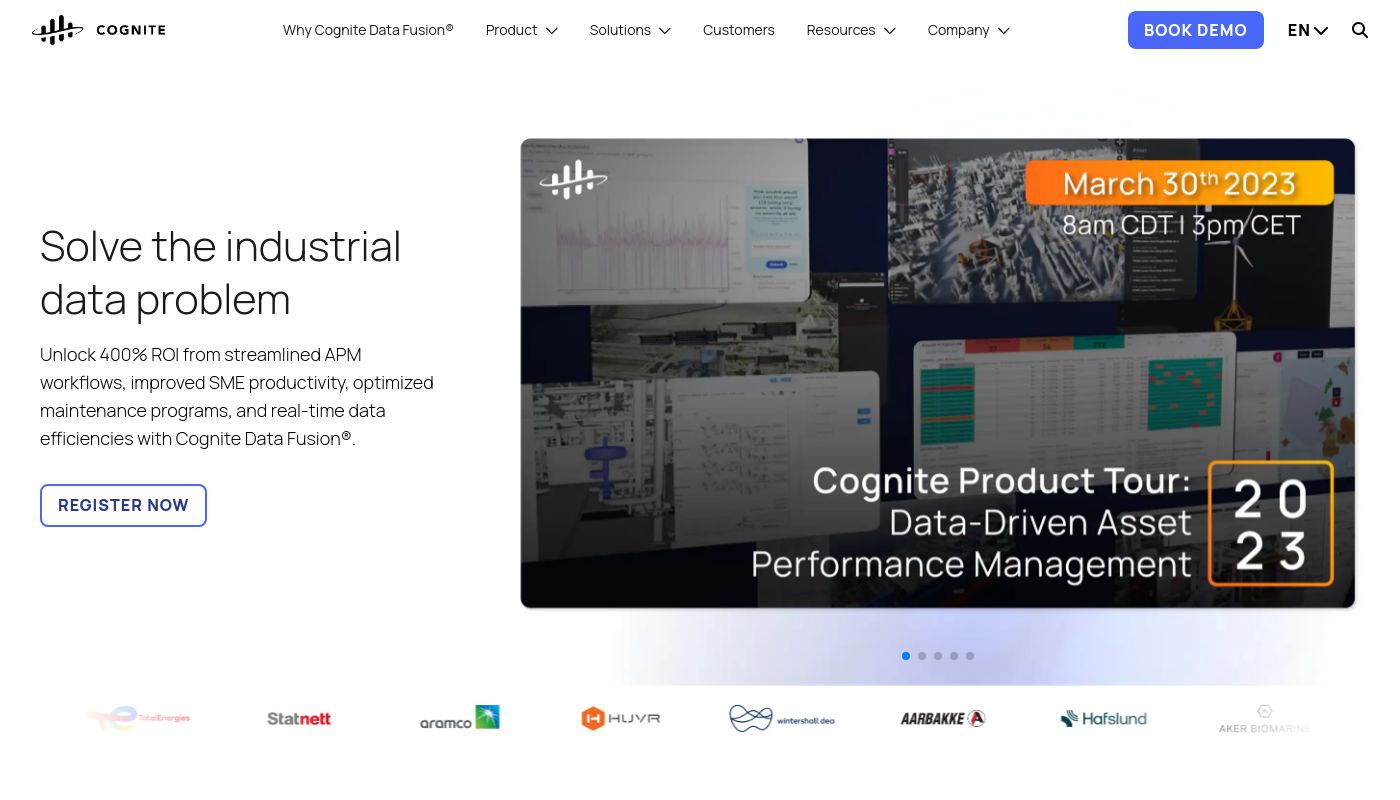
Task: Select the third carousel dot
Action: [938, 656]
